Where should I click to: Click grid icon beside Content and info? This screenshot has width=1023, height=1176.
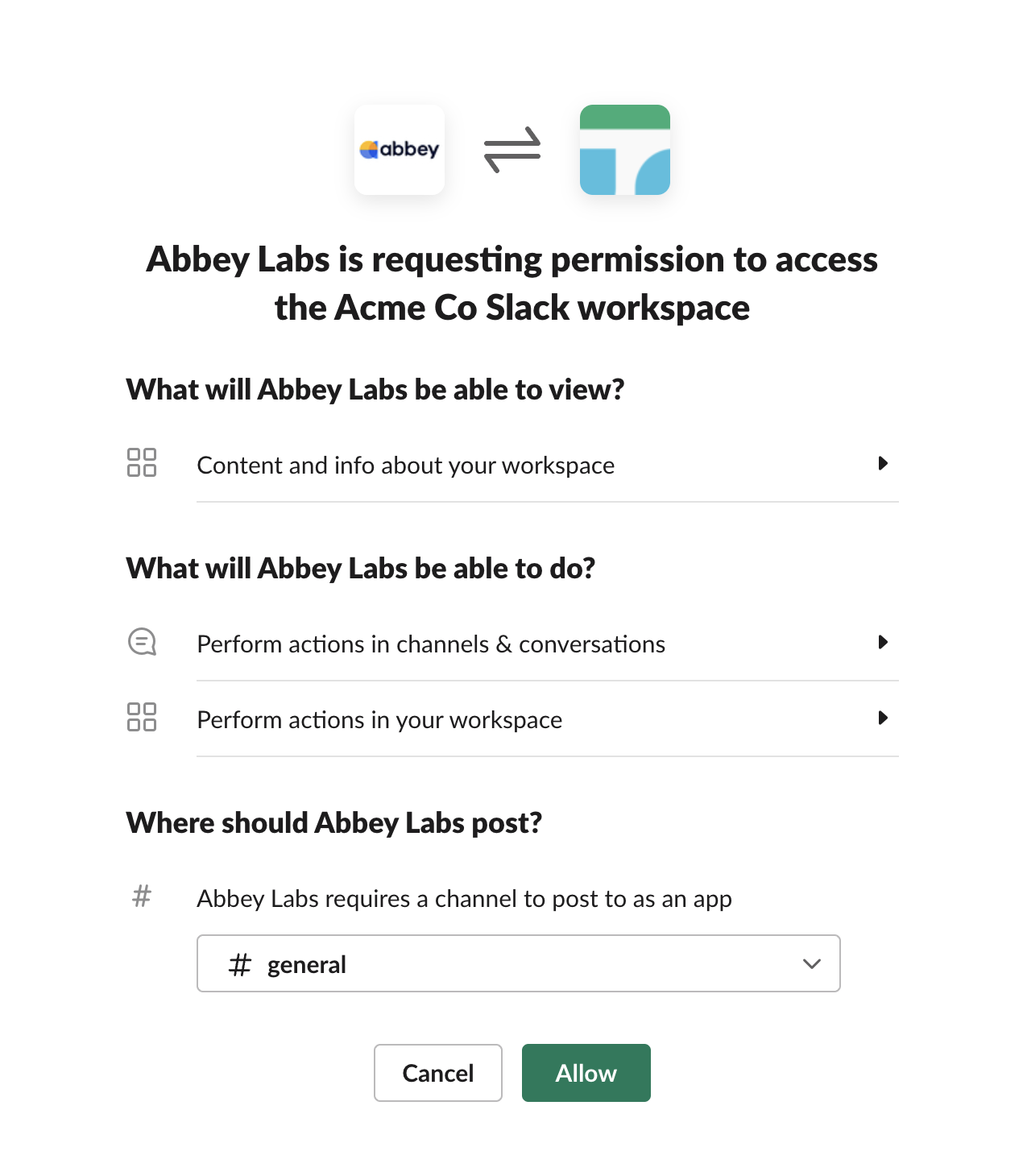pos(142,463)
